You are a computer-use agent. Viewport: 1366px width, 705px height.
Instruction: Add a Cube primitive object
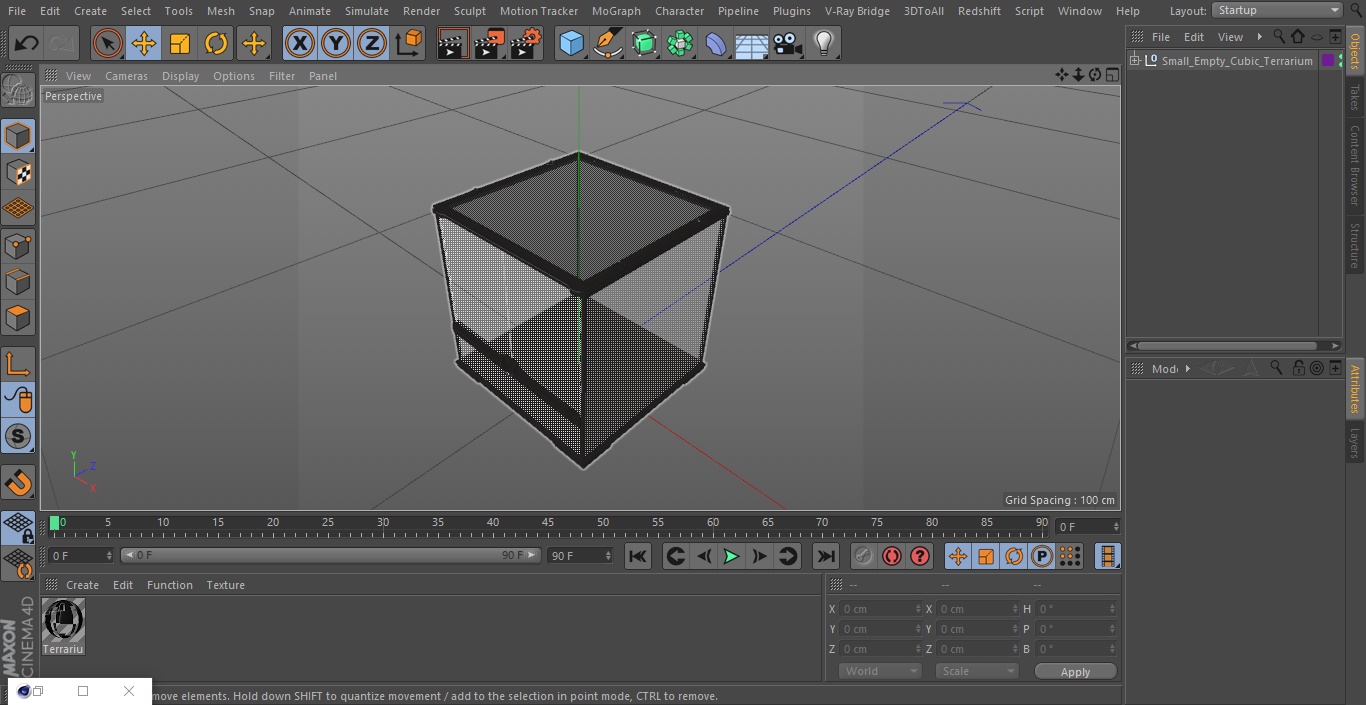pyautogui.click(x=571, y=43)
